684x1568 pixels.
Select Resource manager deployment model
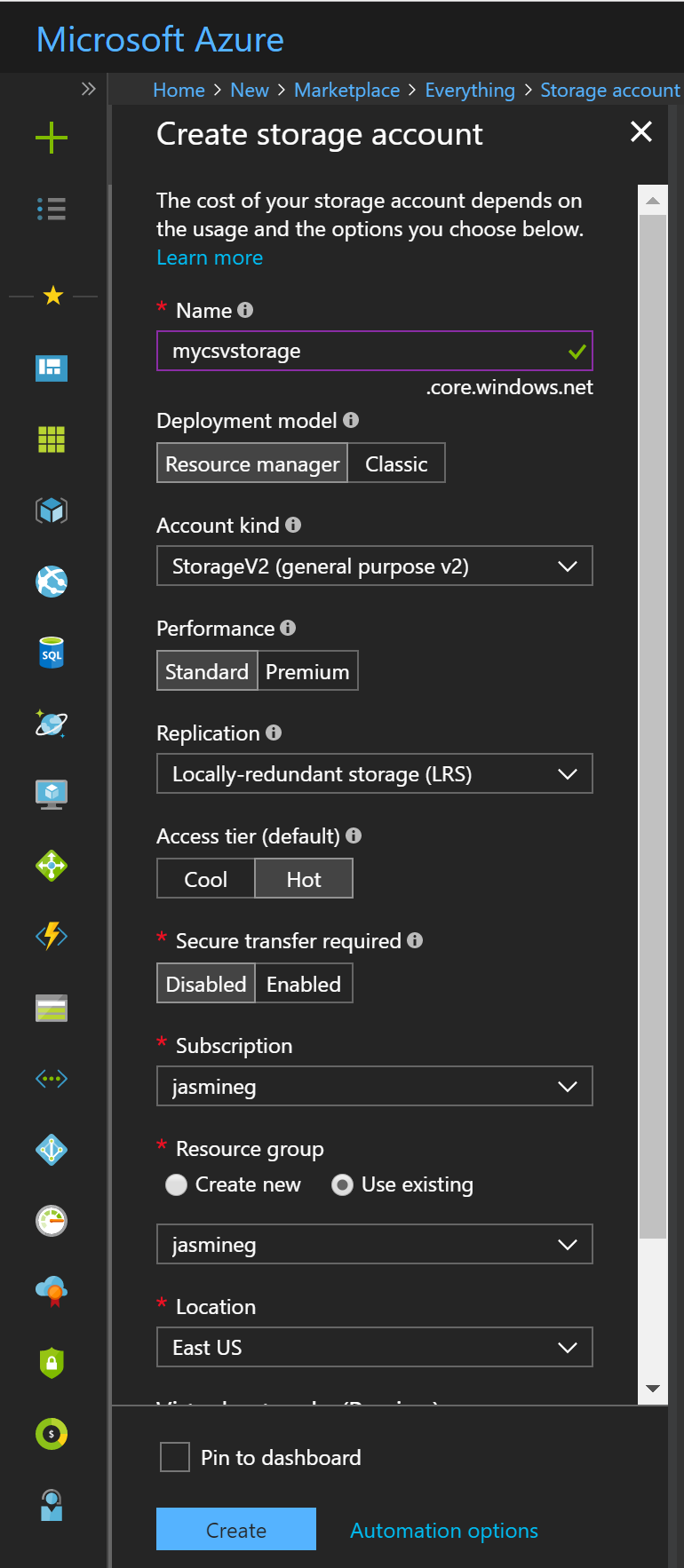[x=251, y=463]
